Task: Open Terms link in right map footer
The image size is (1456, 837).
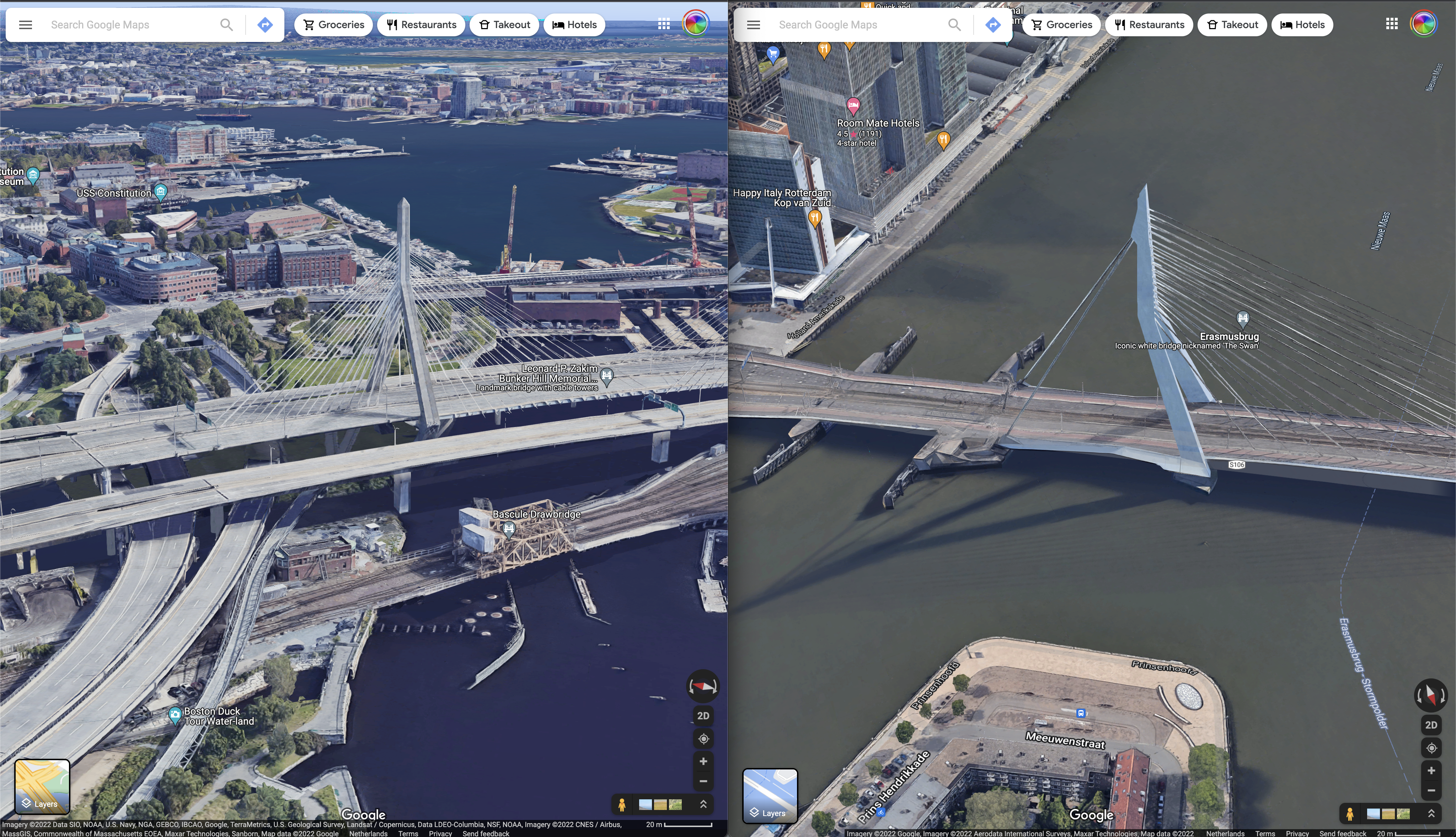Action: coord(1265,833)
